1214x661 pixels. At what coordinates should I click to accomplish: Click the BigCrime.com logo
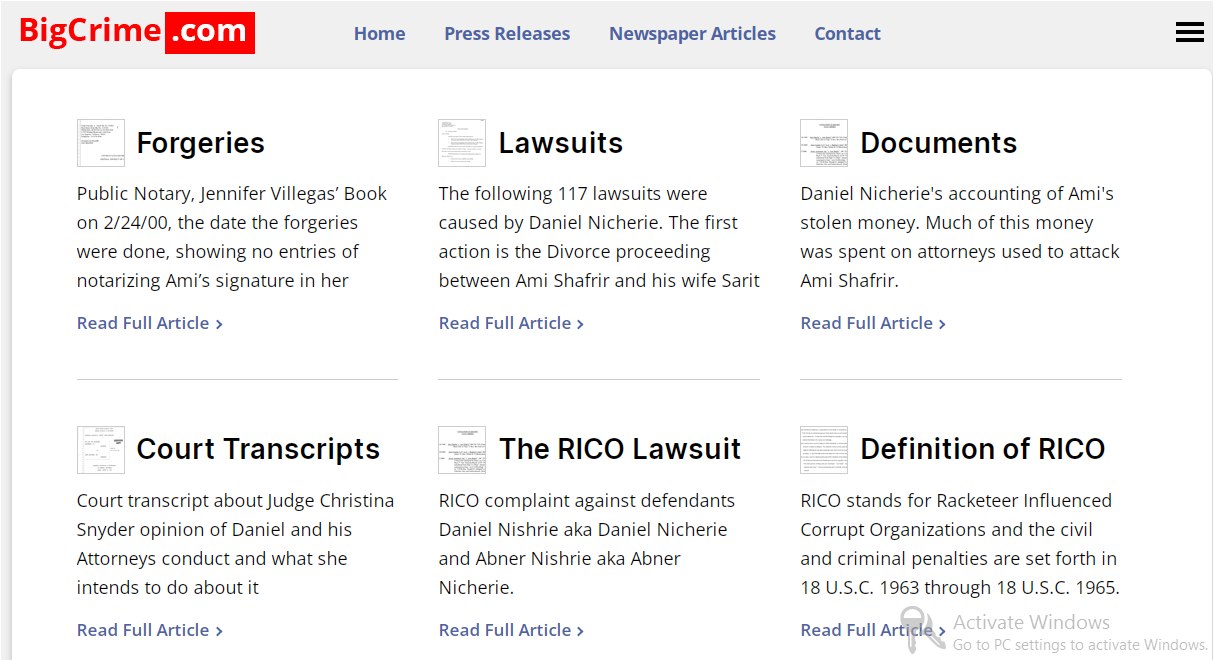(136, 32)
